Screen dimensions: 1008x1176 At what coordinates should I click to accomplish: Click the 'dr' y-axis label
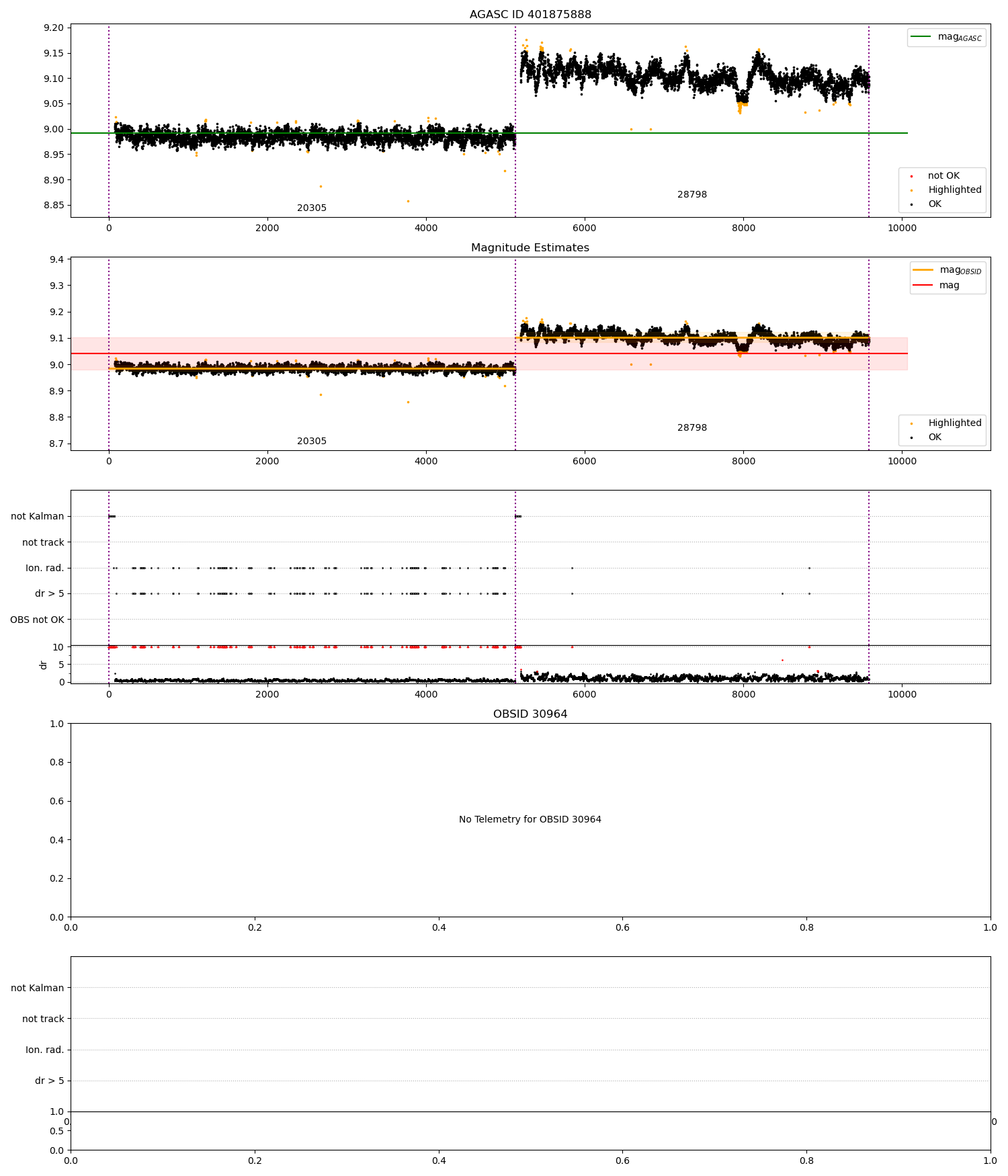[44, 665]
